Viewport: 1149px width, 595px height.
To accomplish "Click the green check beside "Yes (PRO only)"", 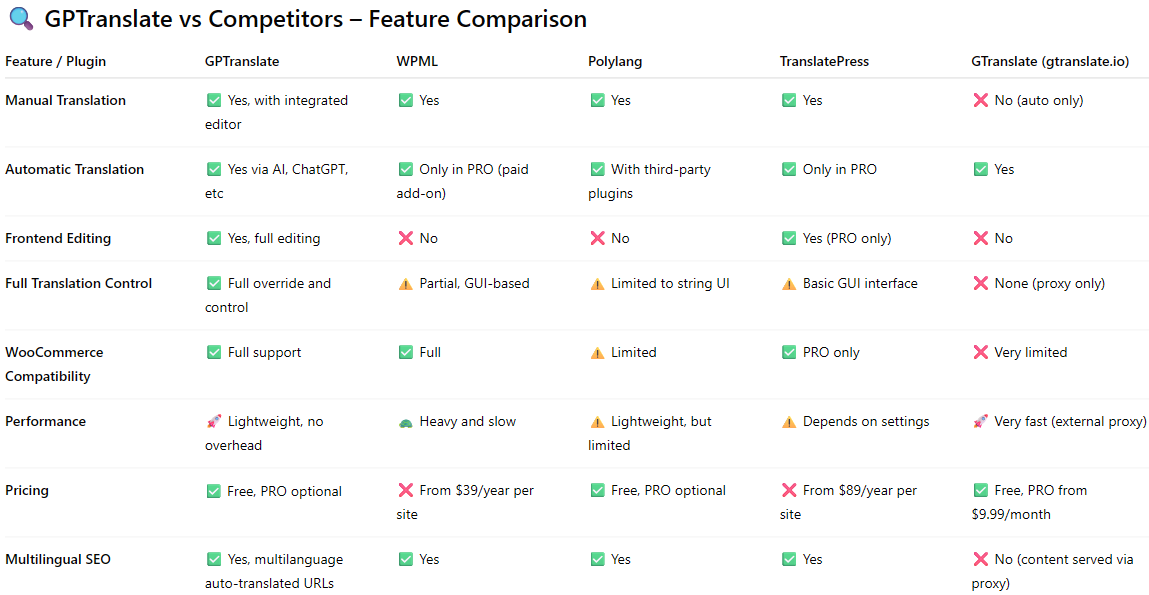I will pos(789,239).
